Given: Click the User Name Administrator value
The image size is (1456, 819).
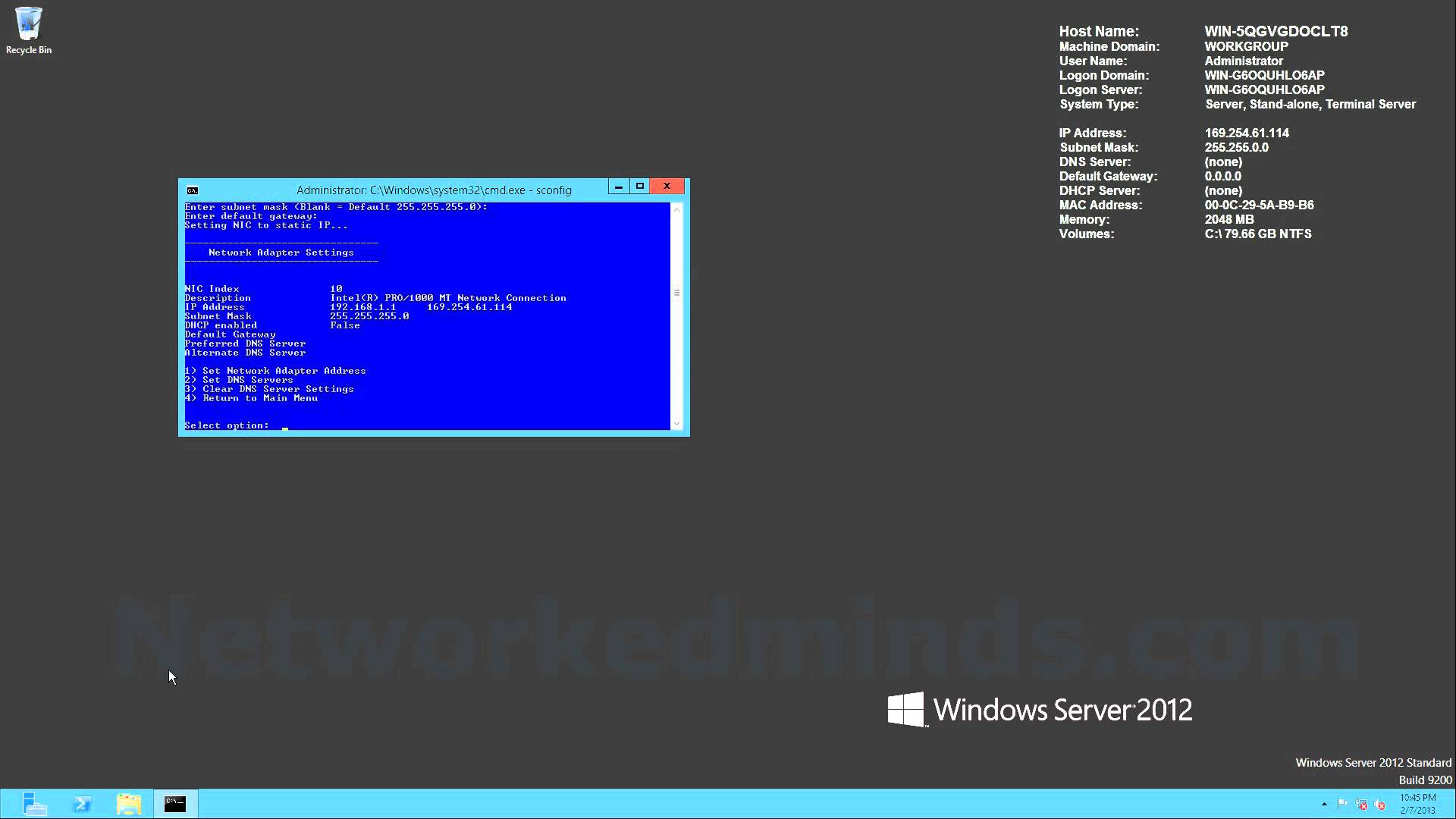Looking at the screenshot, I should (1244, 61).
